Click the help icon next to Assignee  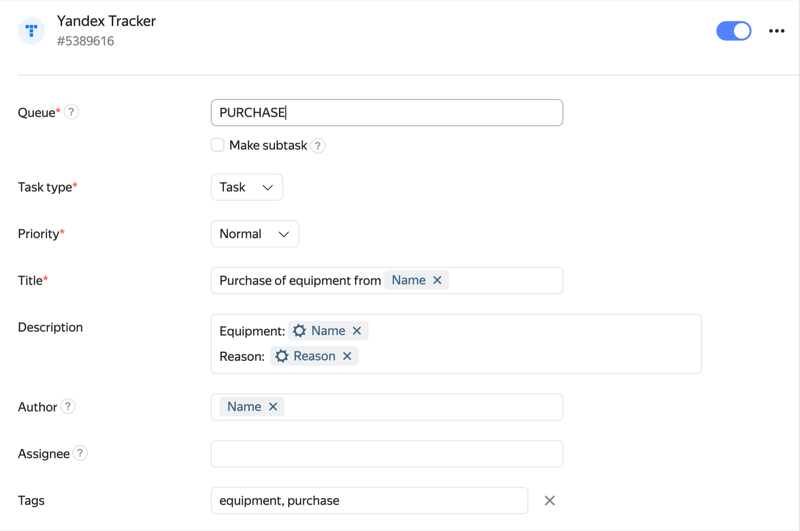click(80, 454)
